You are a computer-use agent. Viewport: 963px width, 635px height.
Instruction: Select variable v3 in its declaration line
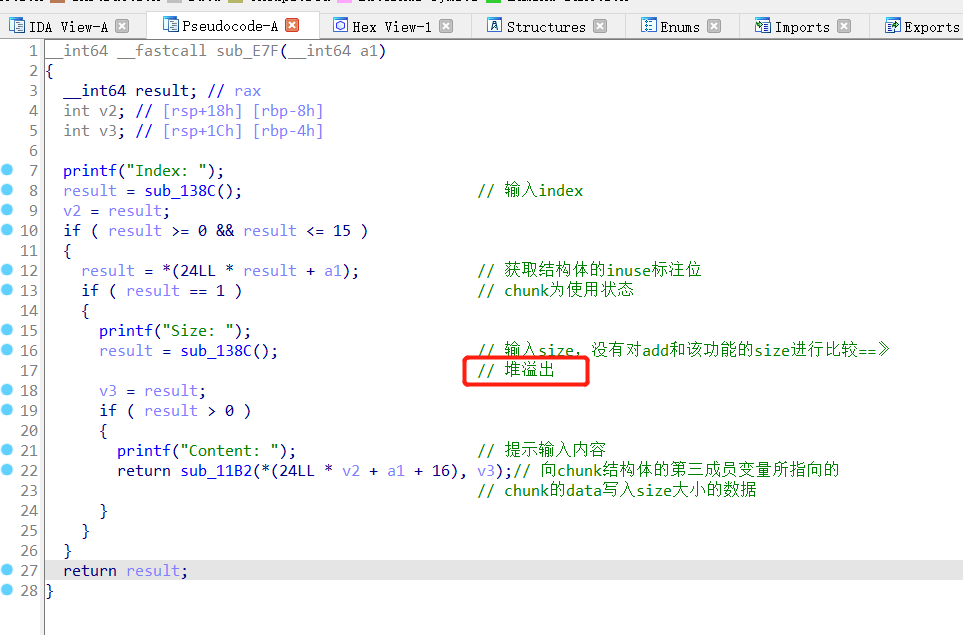click(108, 131)
